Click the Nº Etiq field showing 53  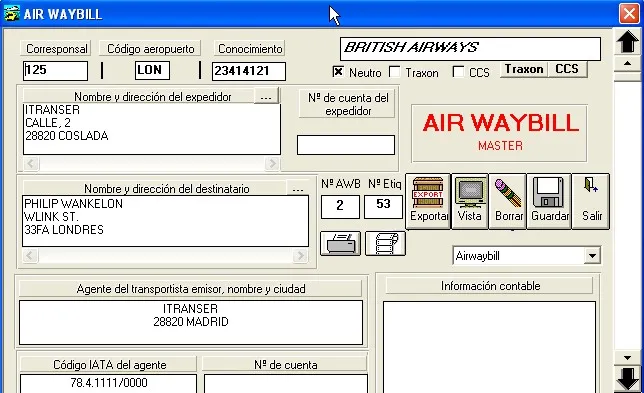pyautogui.click(x=383, y=207)
